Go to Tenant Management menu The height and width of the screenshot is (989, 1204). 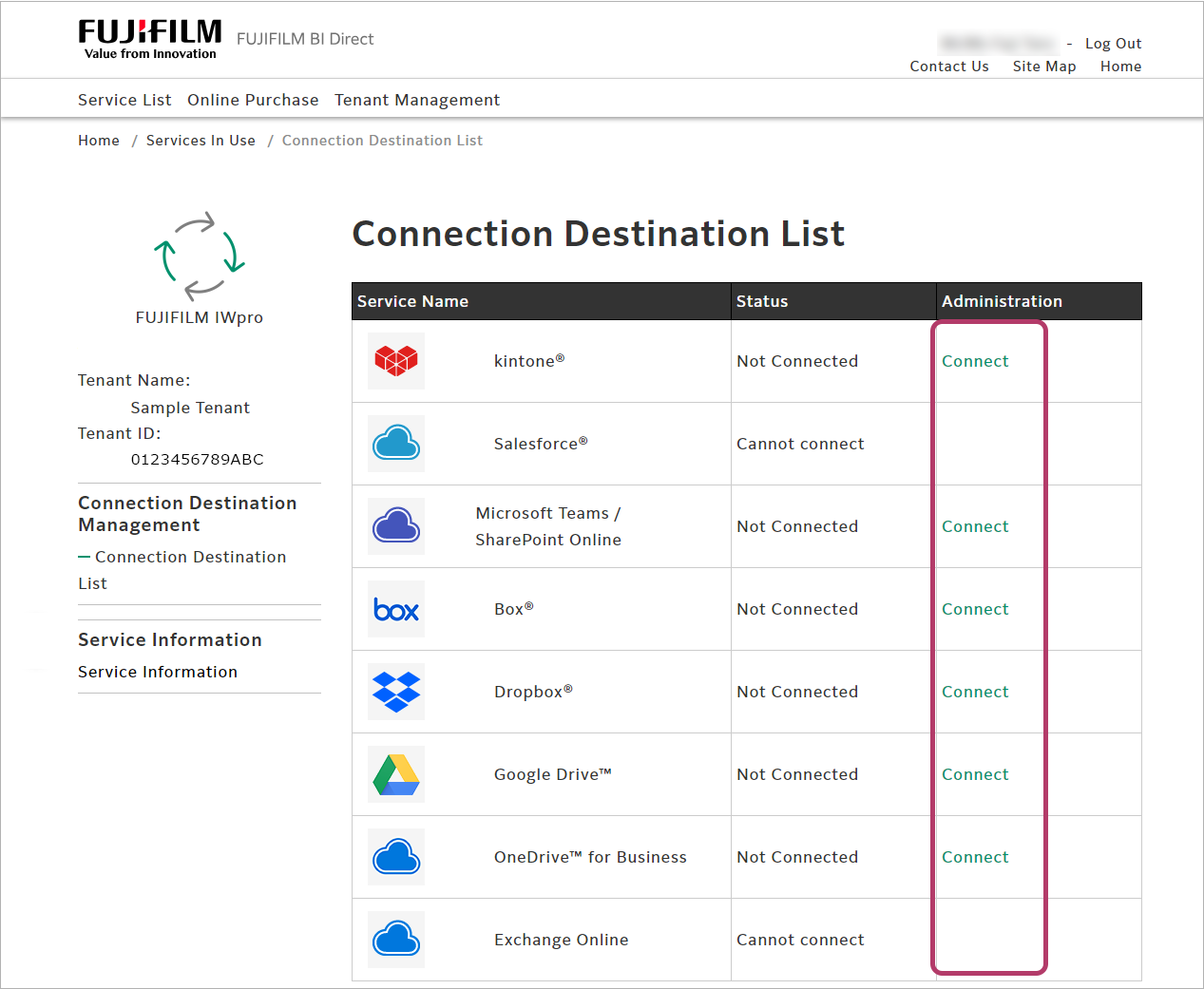click(x=416, y=100)
